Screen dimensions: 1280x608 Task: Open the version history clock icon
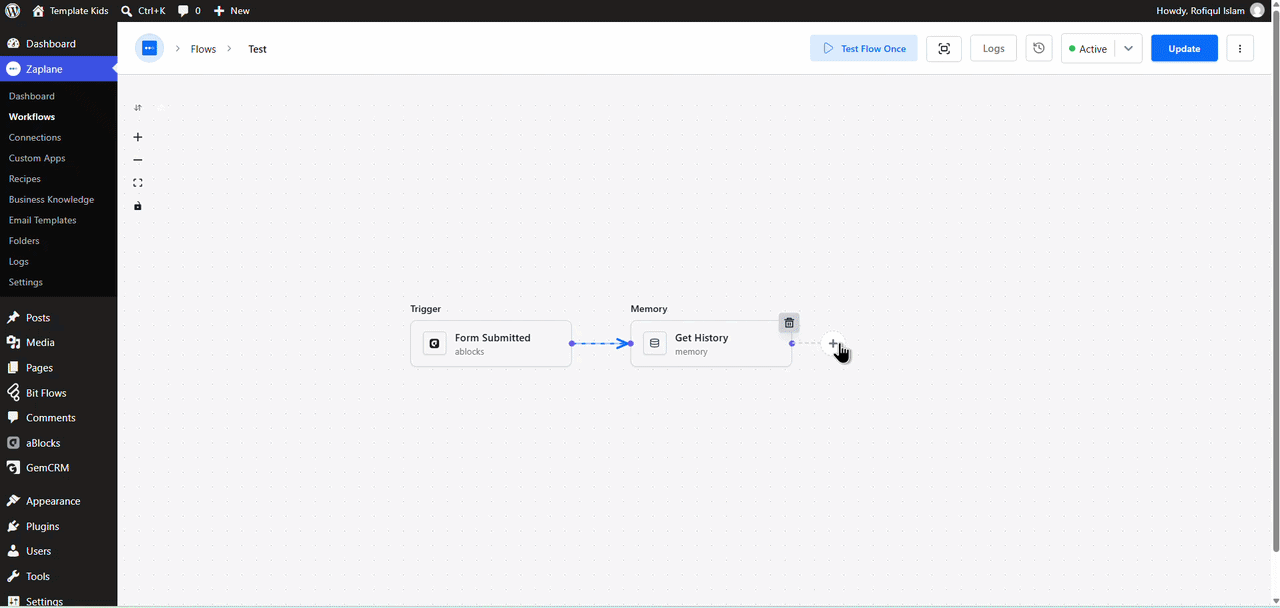(x=1039, y=48)
